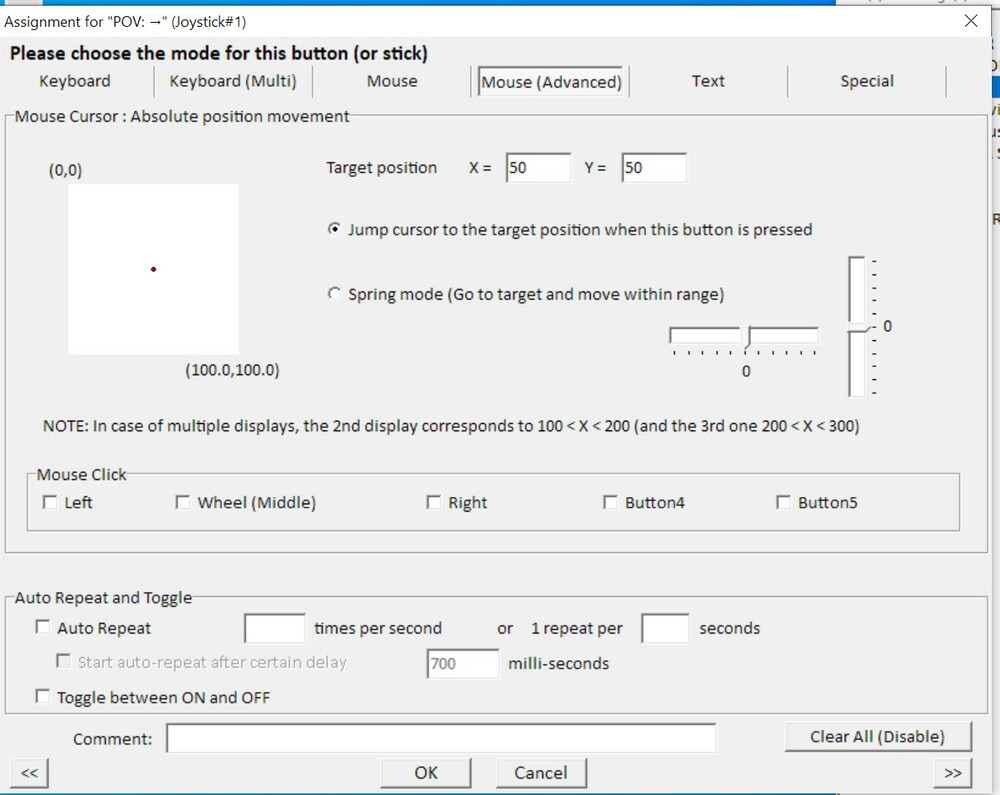Go to next button with >>
The image size is (1000, 795).
pos(953,773)
